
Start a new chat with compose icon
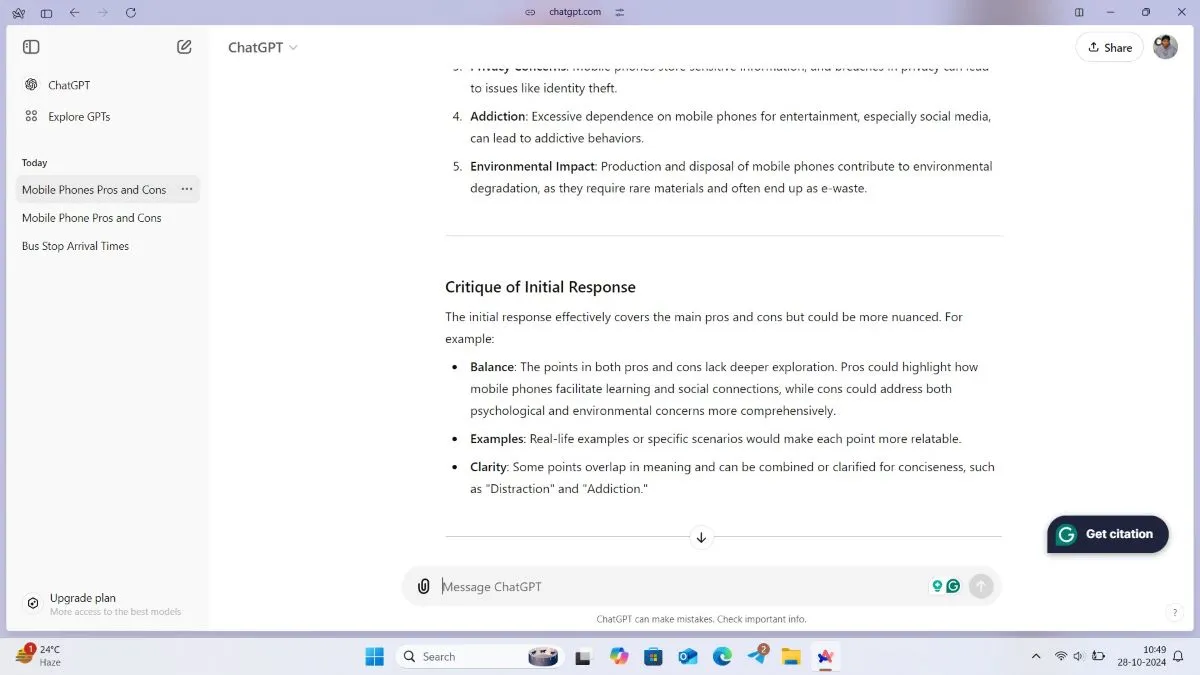pyautogui.click(x=184, y=47)
